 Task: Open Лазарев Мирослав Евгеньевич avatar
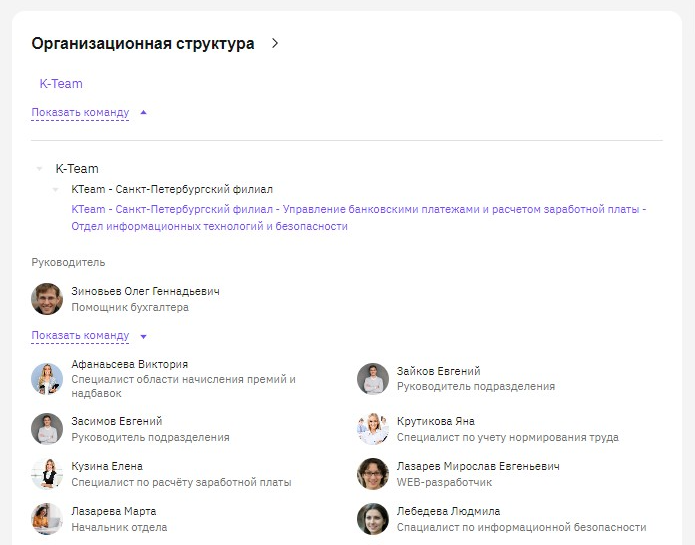pos(373,474)
